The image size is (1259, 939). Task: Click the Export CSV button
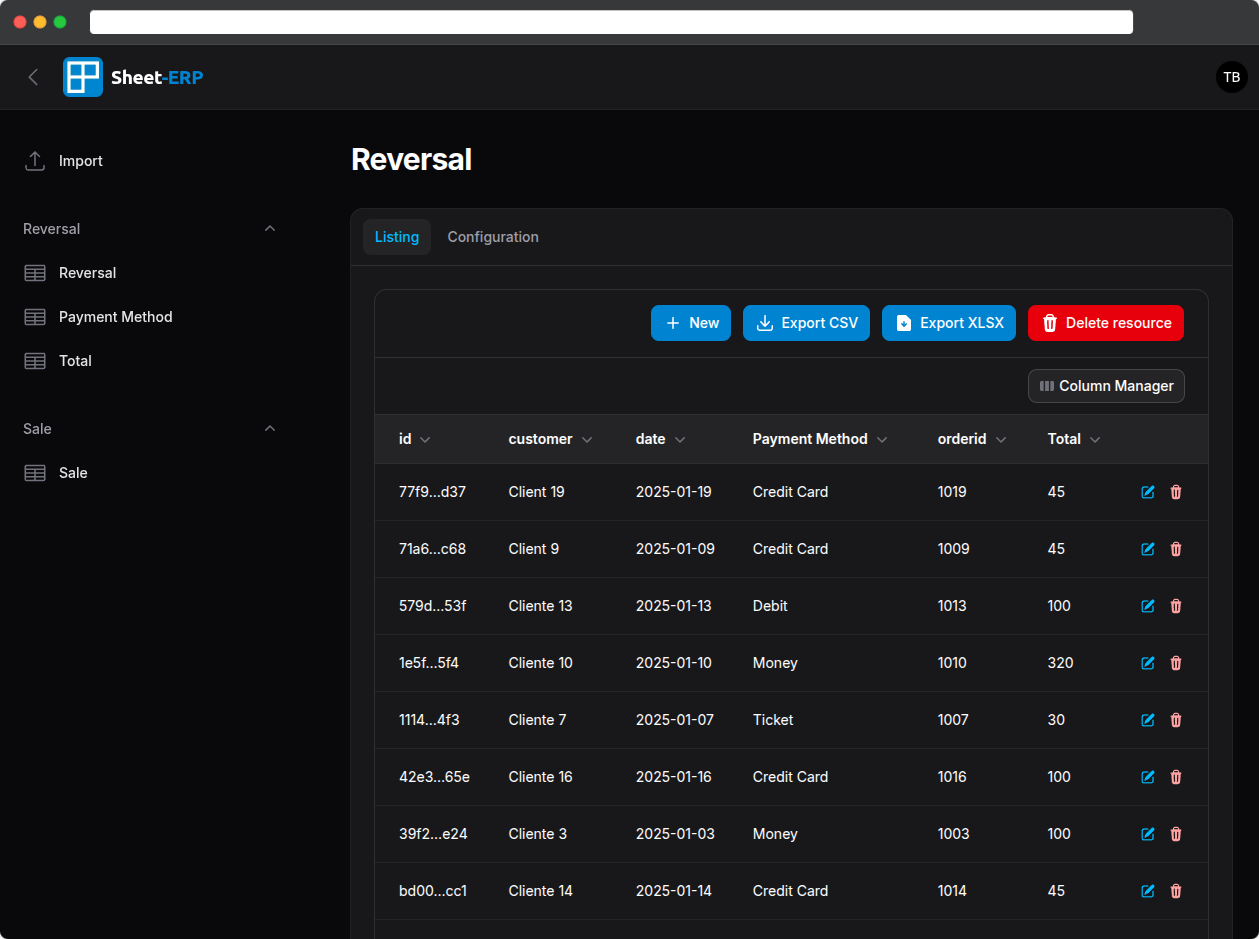pyautogui.click(x=806, y=323)
